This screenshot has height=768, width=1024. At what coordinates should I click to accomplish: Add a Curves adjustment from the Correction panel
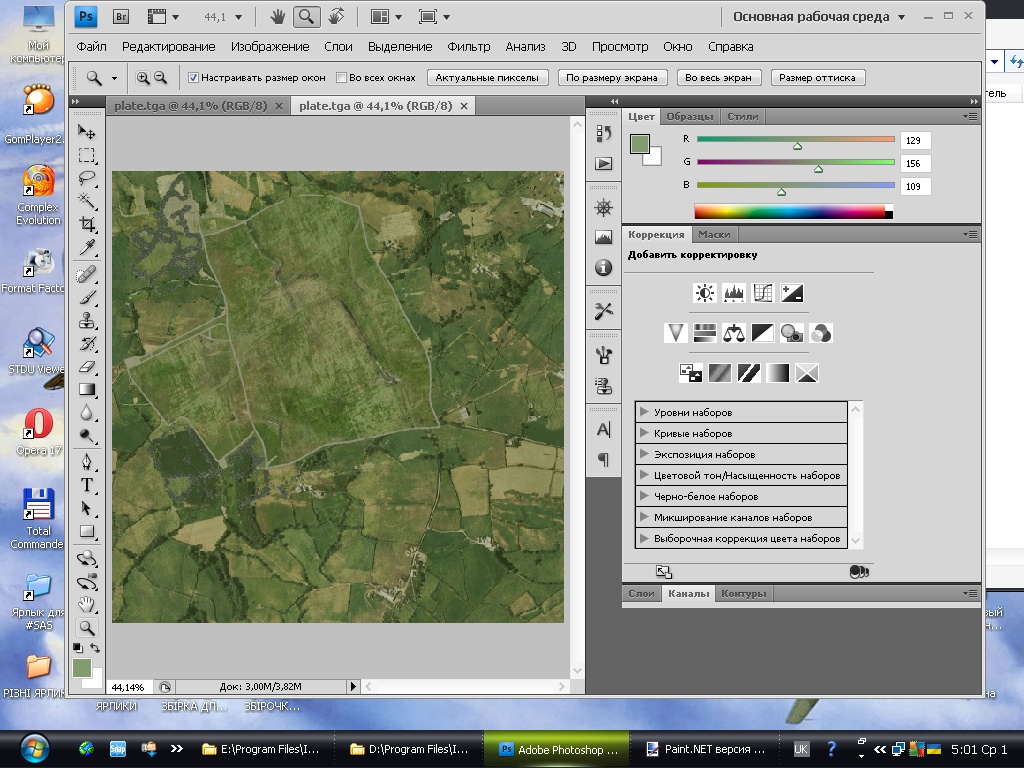(x=763, y=293)
